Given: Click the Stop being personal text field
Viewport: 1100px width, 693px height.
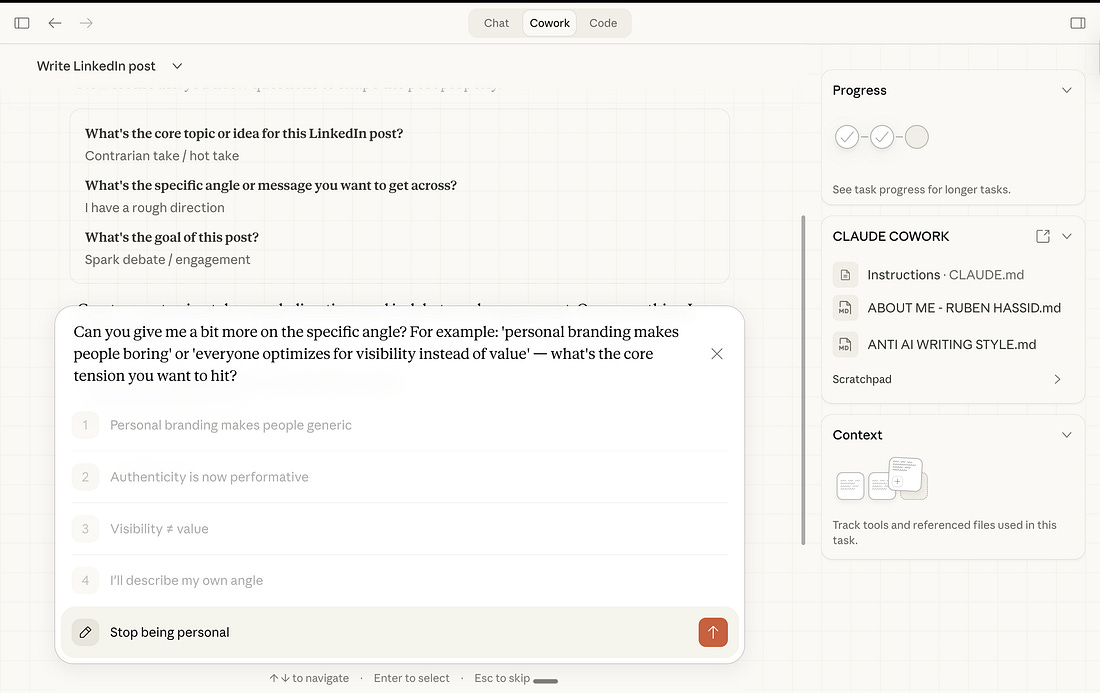Looking at the screenshot, I should click(x=400, y=632).
